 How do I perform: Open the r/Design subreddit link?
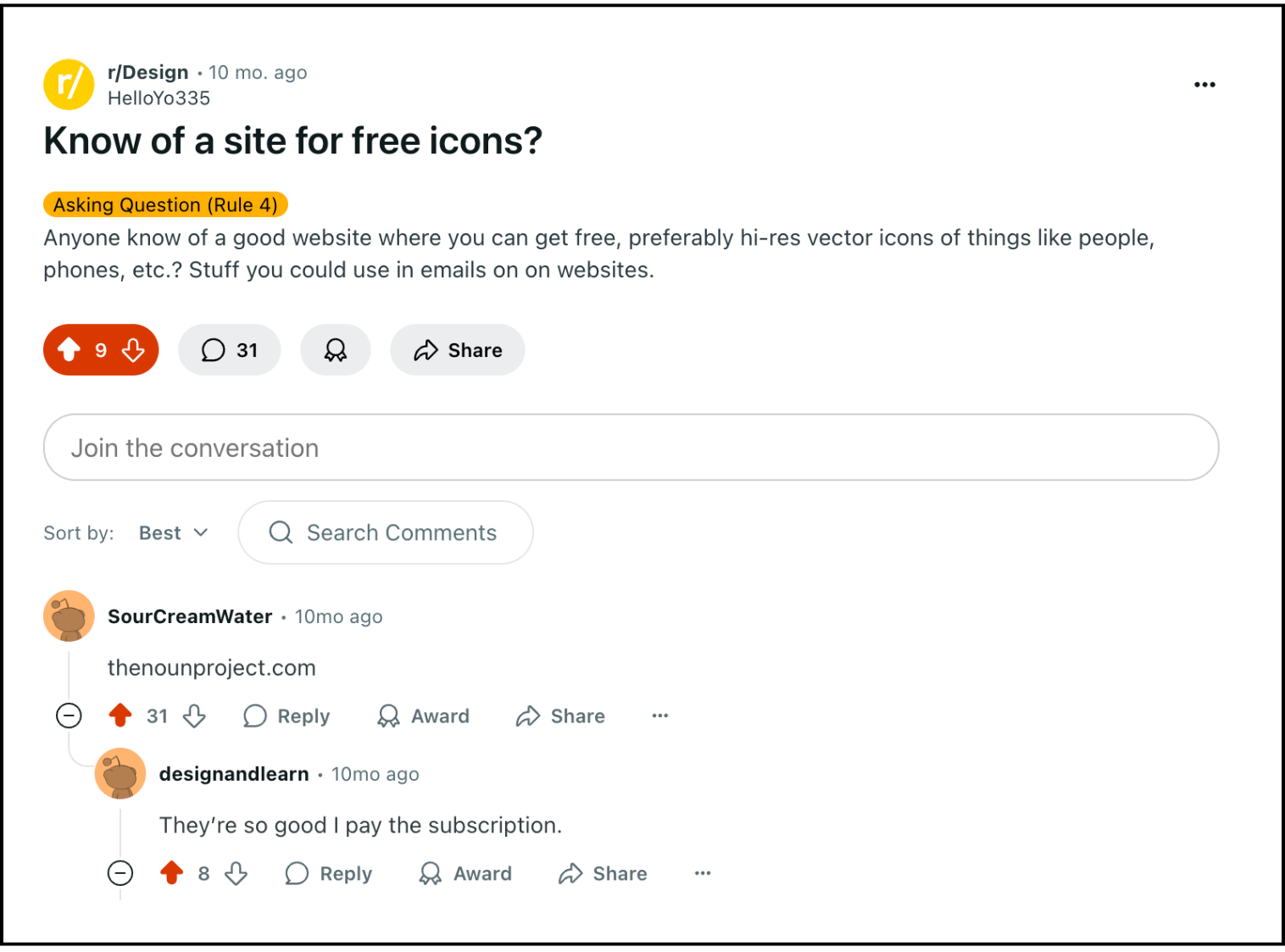pyautogui.click(x=147, y=73)
